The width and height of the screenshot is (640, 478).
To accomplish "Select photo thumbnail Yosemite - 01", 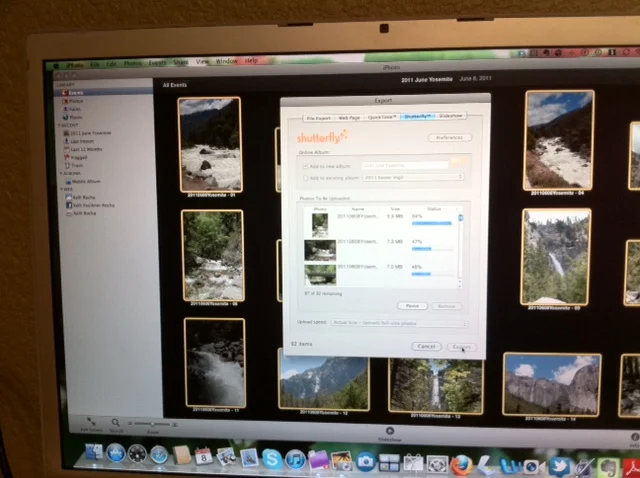I will [211, 145].
